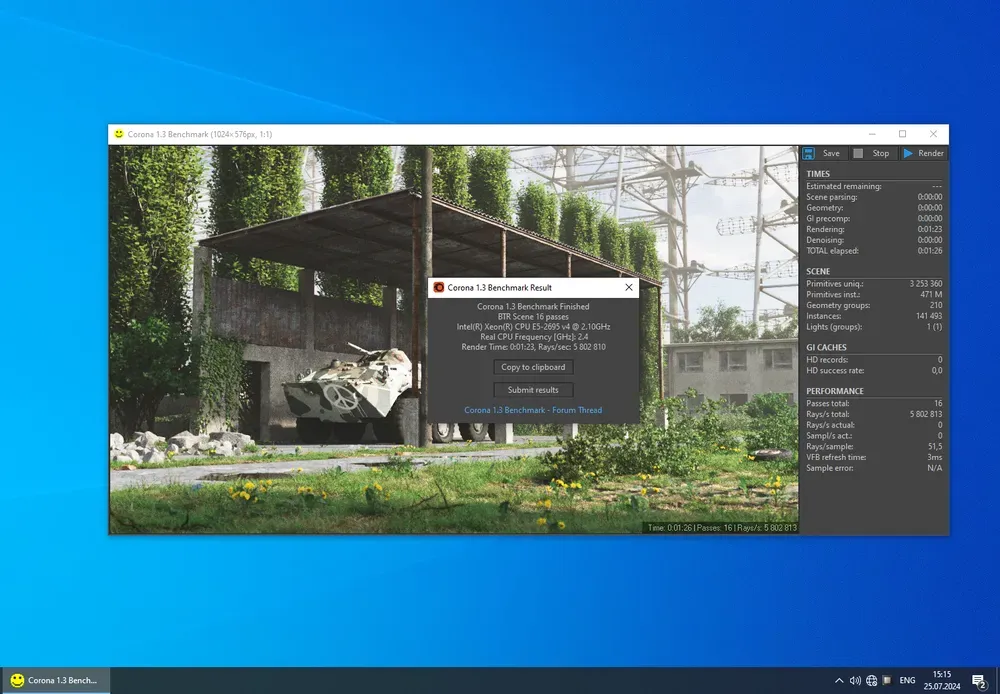Open the notification center with 2 notifications
This screenshot has height=694, width=1000.
[979, 681]
